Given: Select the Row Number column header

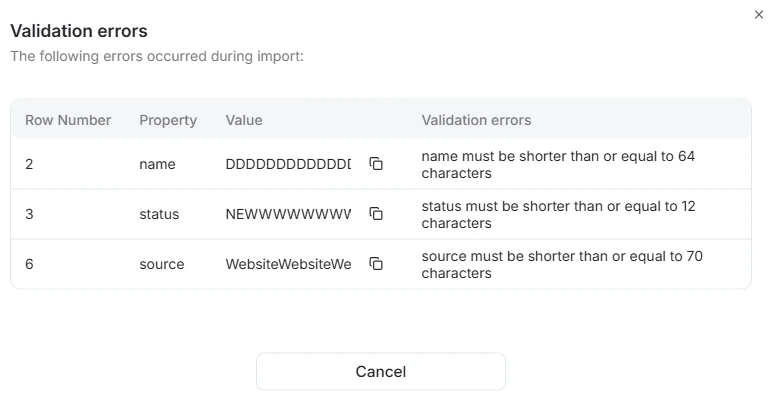Looking at the screenshot, I should point(68,120).
